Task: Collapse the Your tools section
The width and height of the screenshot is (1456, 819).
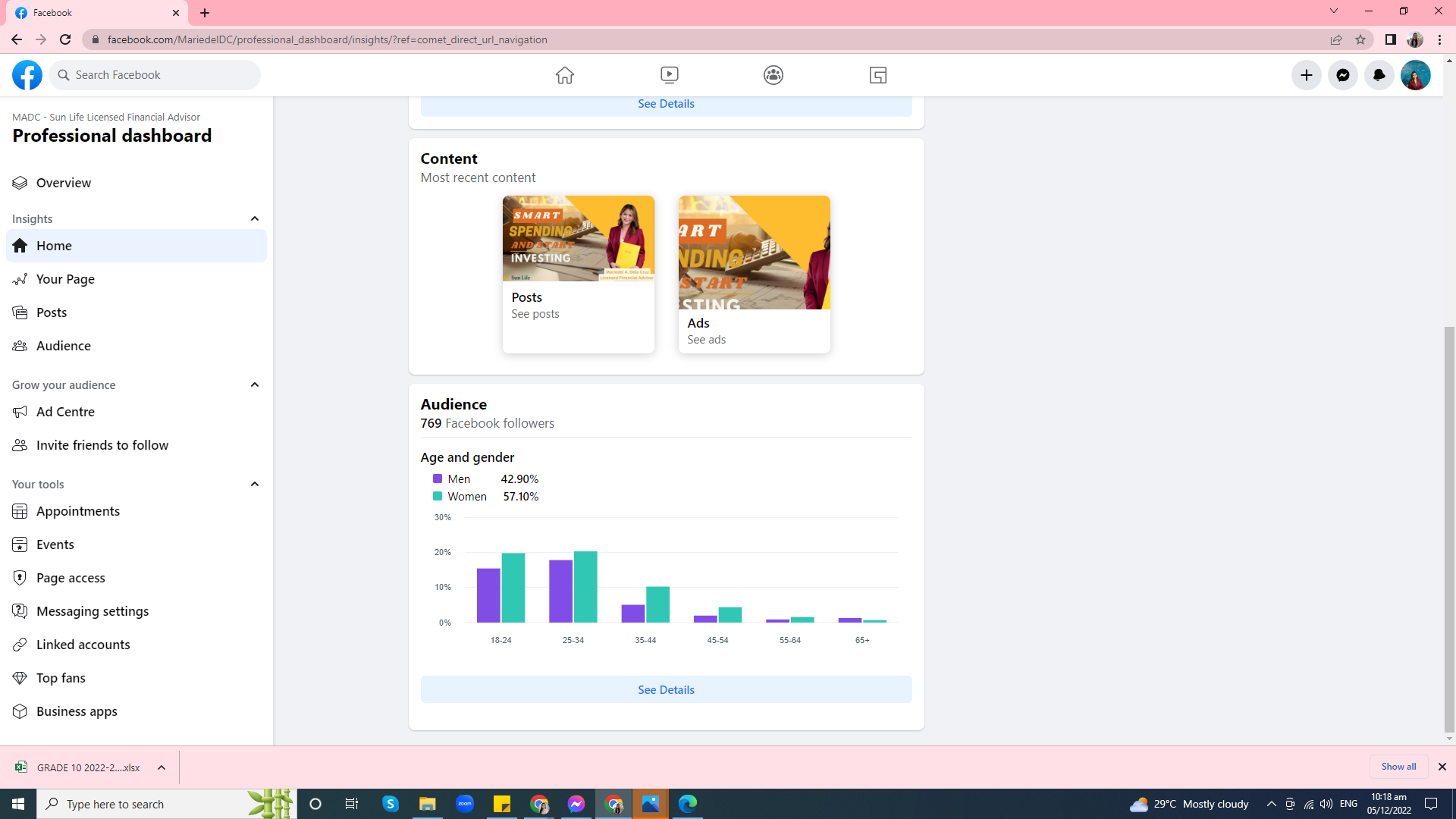Action: coord(255,485)
